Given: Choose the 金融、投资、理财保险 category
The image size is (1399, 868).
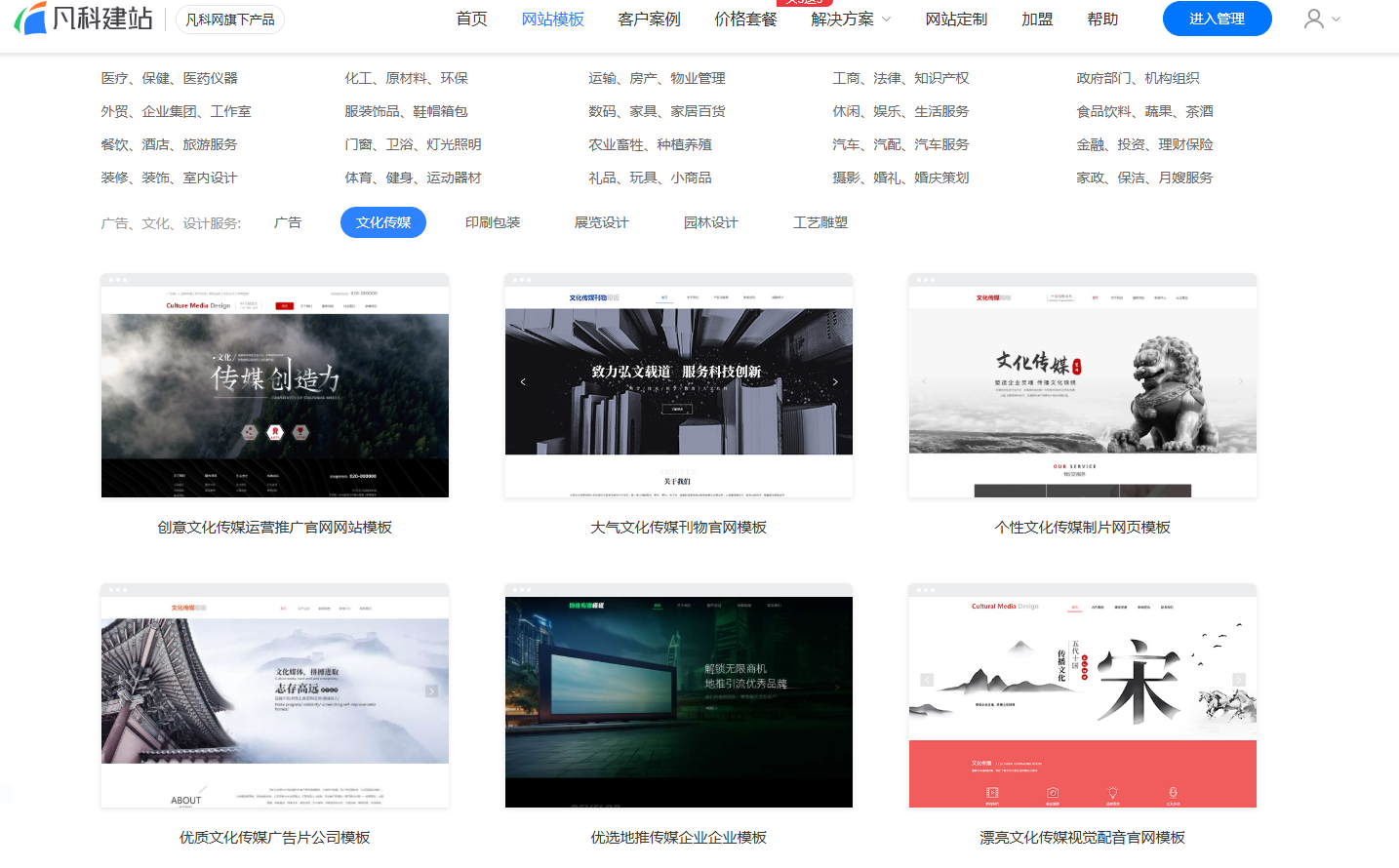Looking at the screenshot, I should 1145,144.
